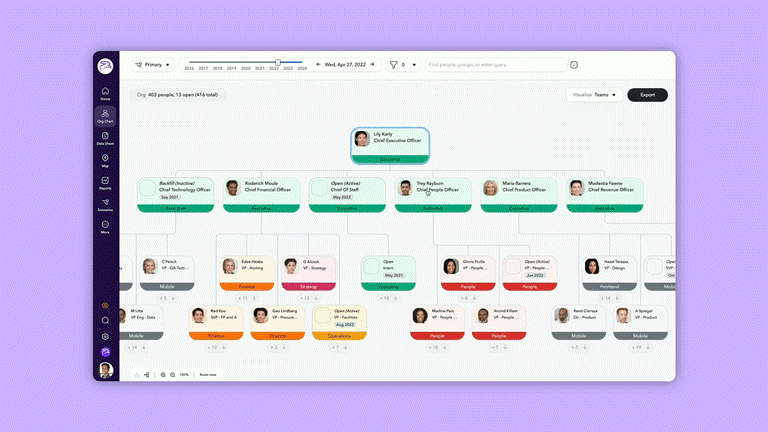Click the 100% zoom level

(x=184, y=375)
